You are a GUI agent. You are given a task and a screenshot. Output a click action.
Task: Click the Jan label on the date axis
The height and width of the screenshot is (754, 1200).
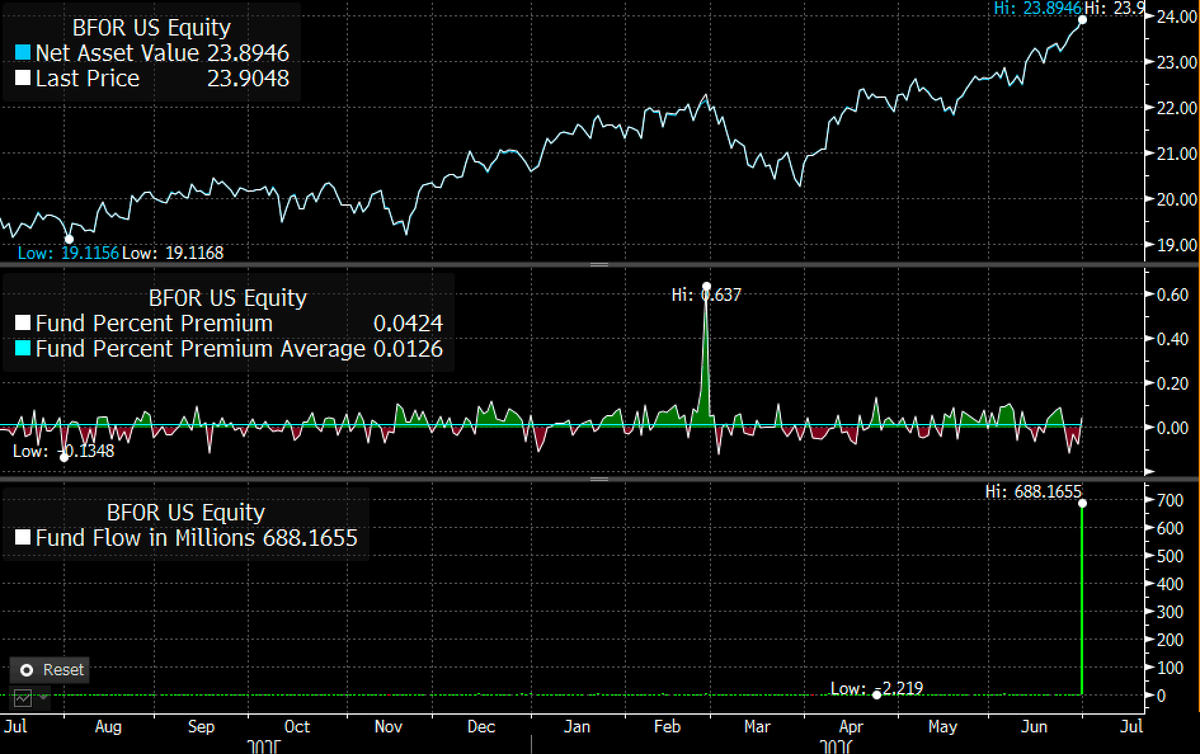tap(577, 727)
